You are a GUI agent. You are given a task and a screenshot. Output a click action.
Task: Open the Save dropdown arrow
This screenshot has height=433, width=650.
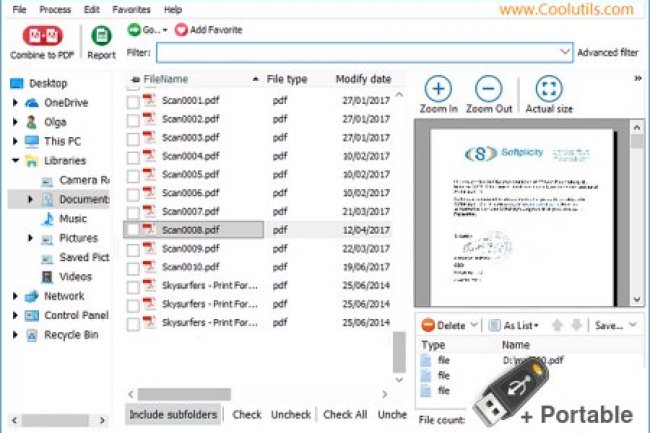tap(633, 325)
